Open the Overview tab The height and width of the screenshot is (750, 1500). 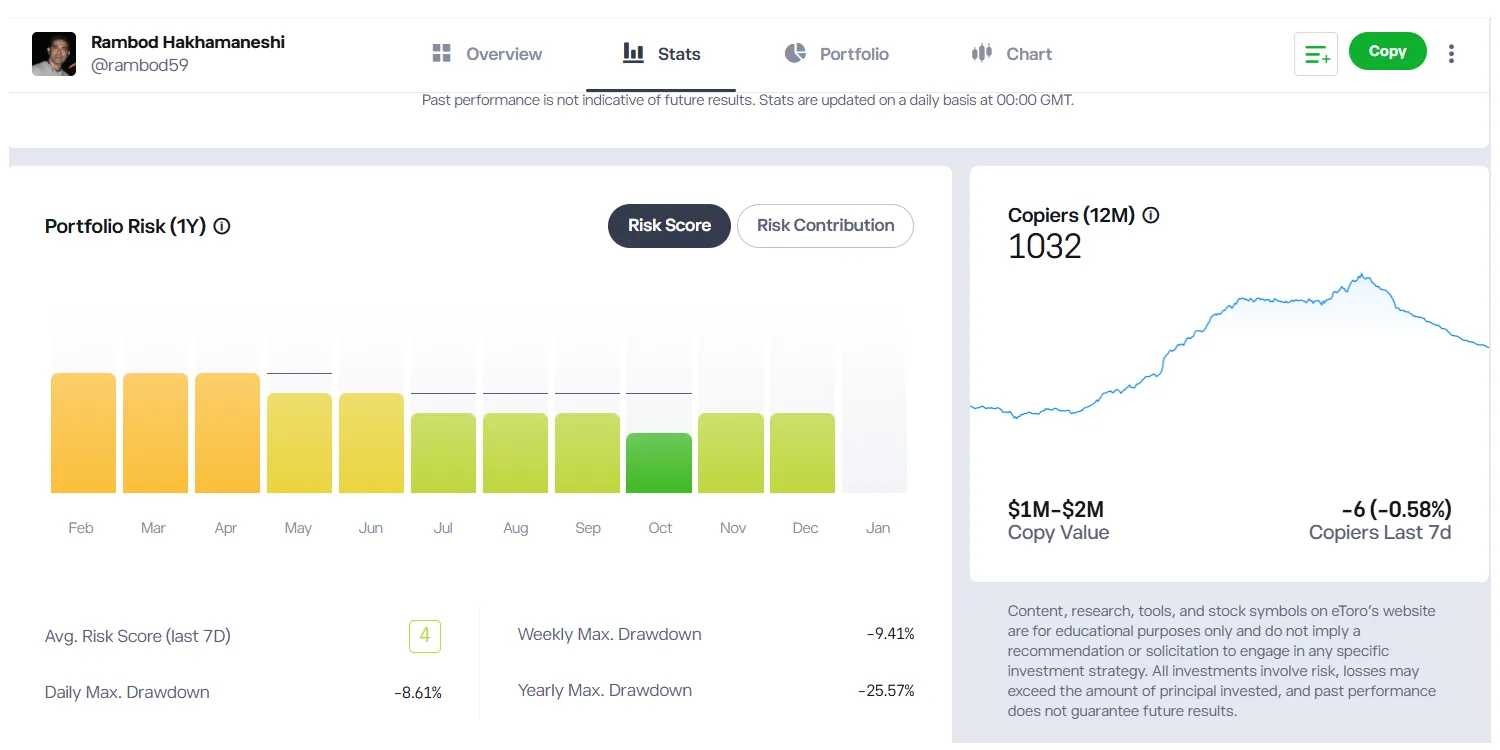(486, 53)
